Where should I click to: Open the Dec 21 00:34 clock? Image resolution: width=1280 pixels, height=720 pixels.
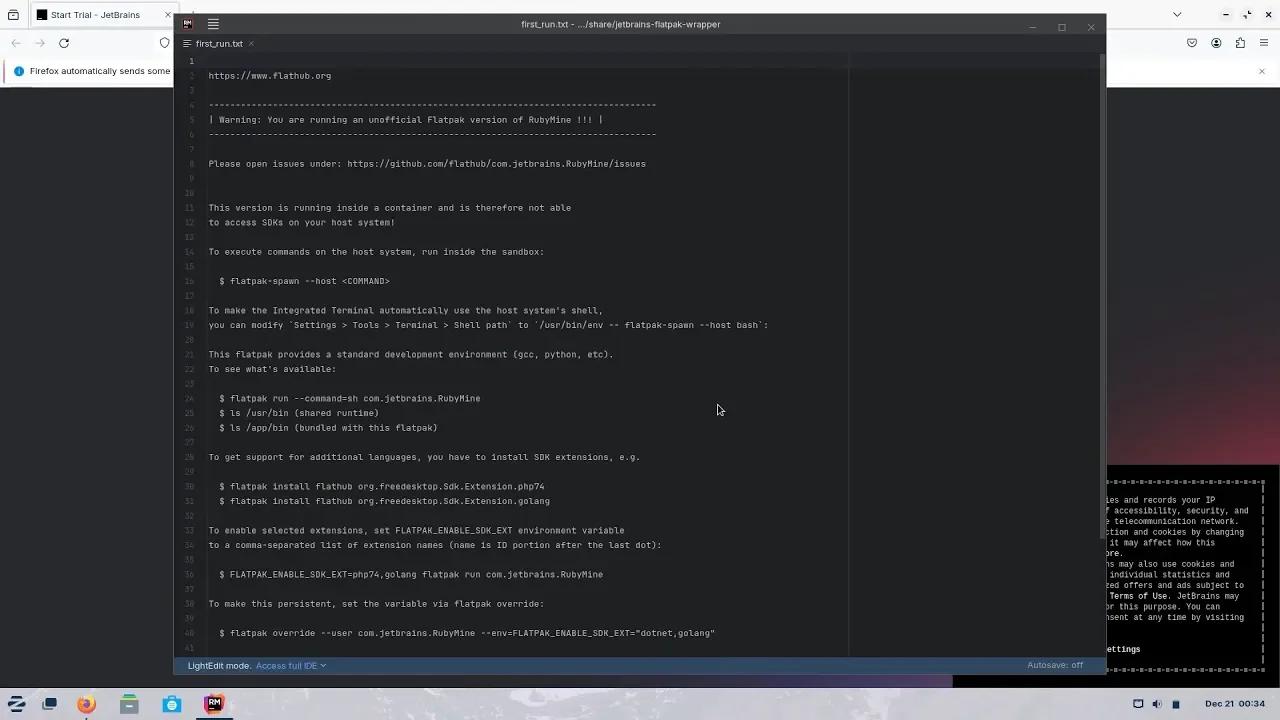pos(1235,704)
